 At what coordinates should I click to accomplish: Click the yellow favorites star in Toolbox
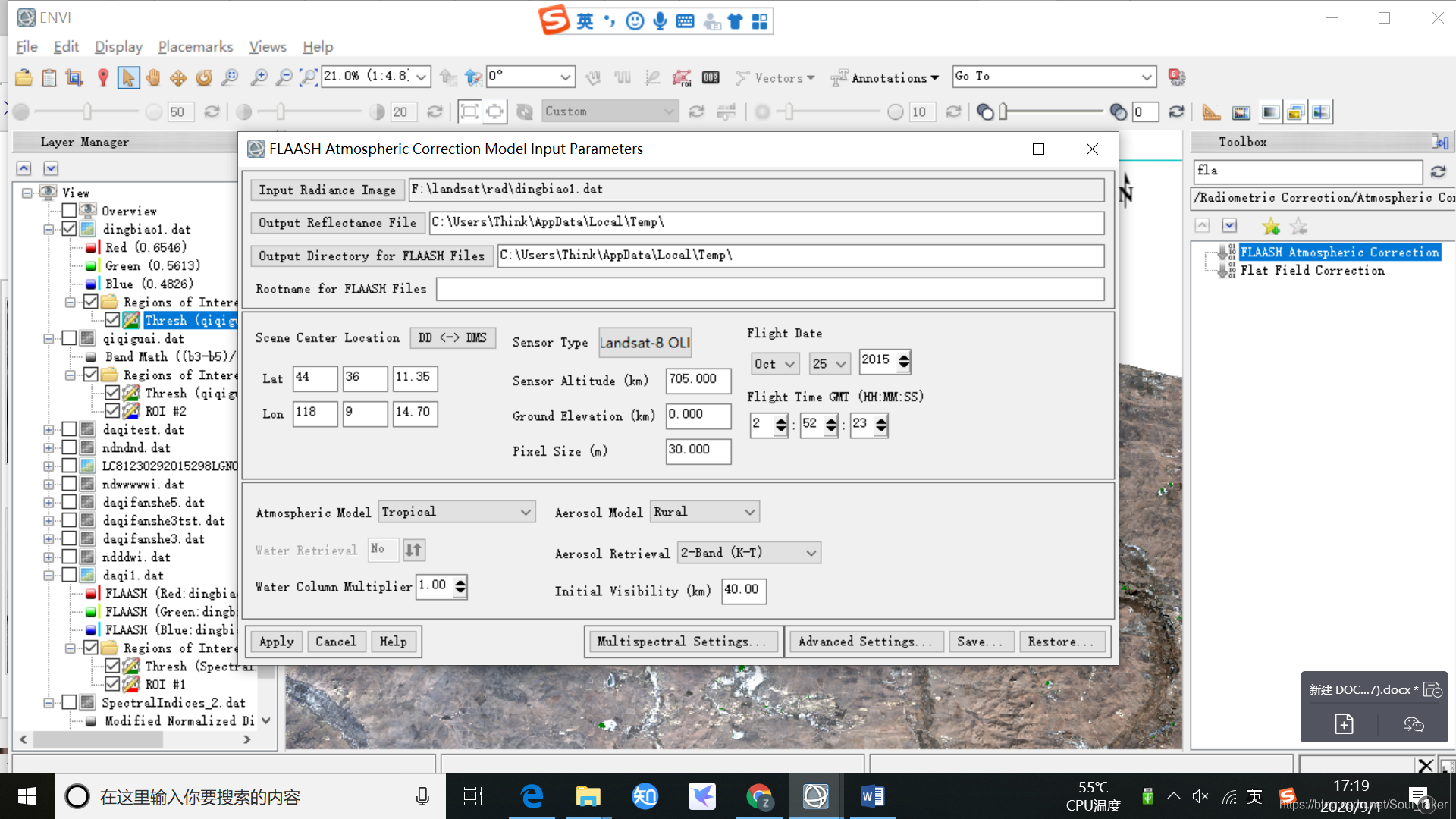coord(1271,226)
